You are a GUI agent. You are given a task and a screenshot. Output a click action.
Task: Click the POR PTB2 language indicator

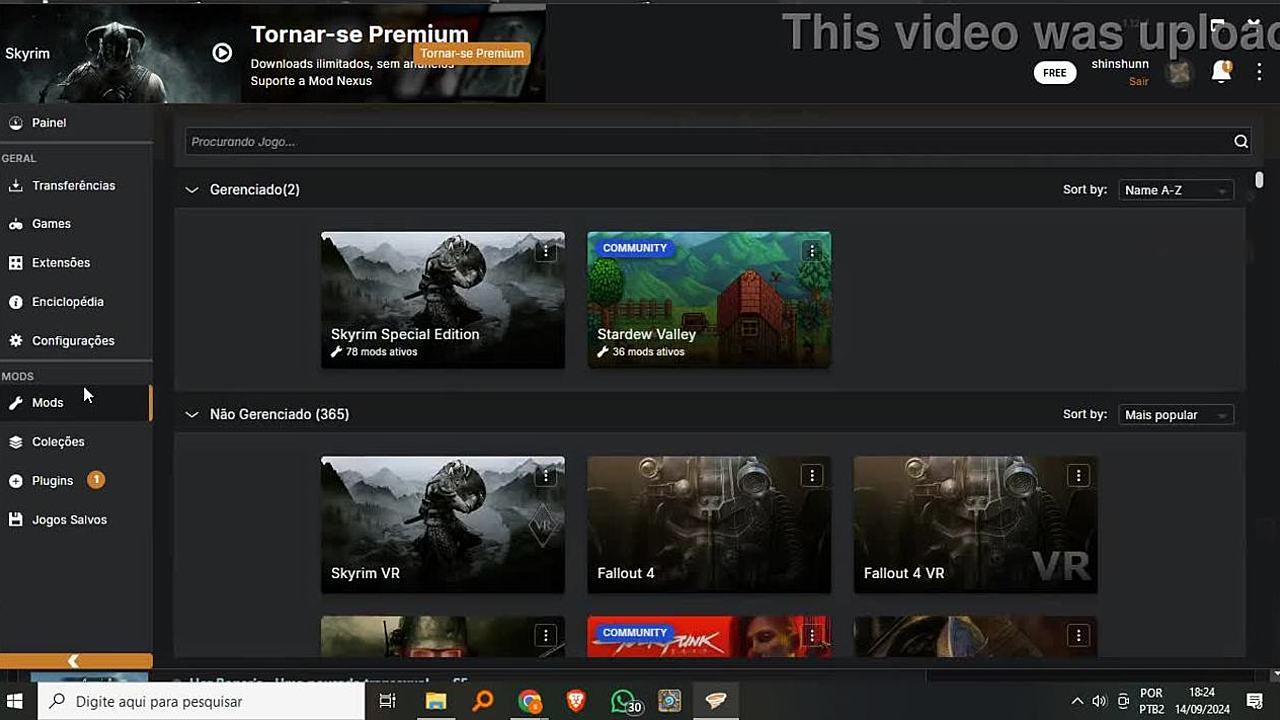[1152, 701]
